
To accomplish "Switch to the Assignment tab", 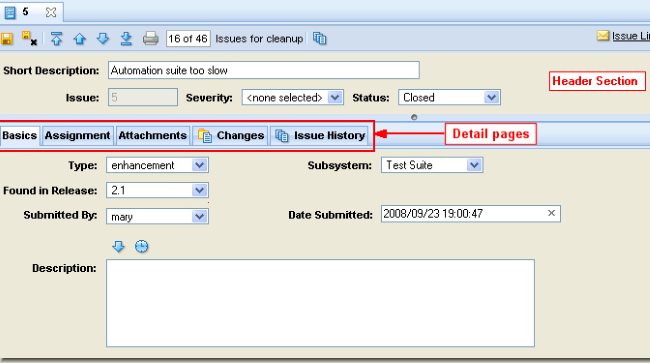I will tap(78, 136).
